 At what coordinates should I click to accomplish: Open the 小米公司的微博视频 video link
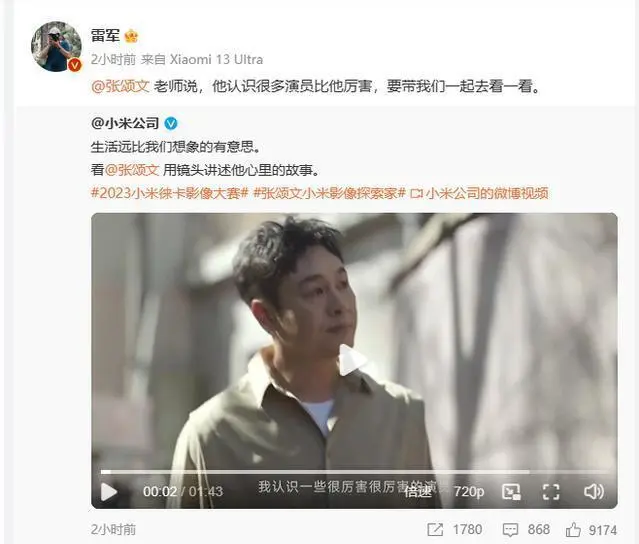pyautogui.click(x=479, y=193)
